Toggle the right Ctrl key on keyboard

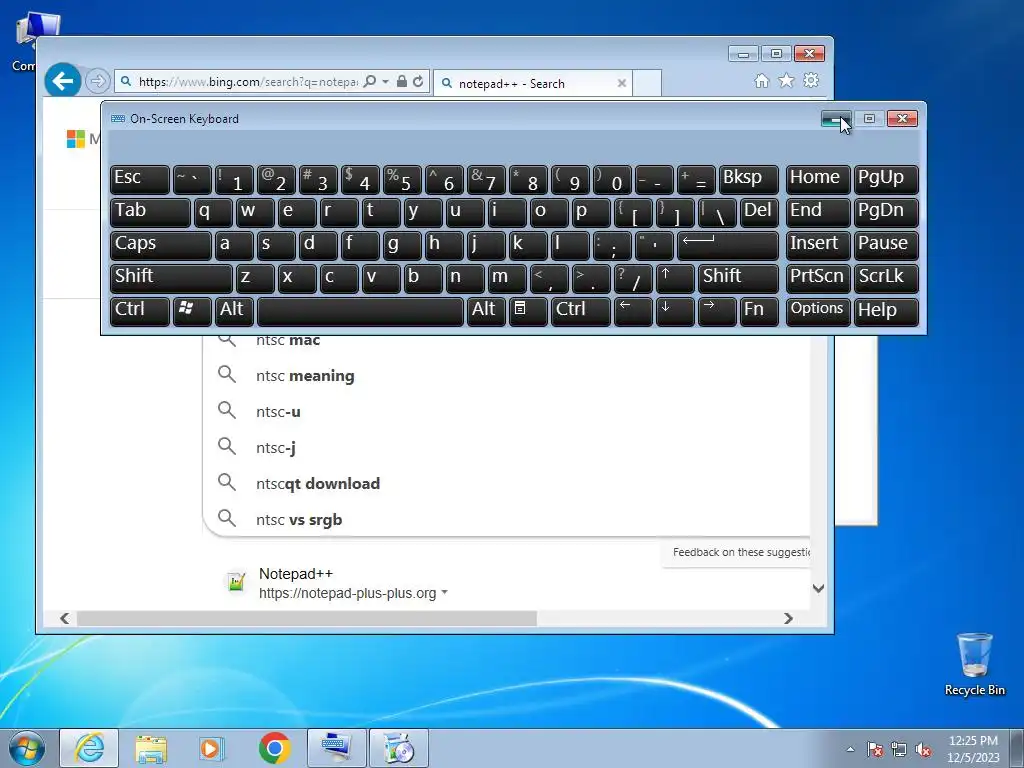[x=581, y=311]
